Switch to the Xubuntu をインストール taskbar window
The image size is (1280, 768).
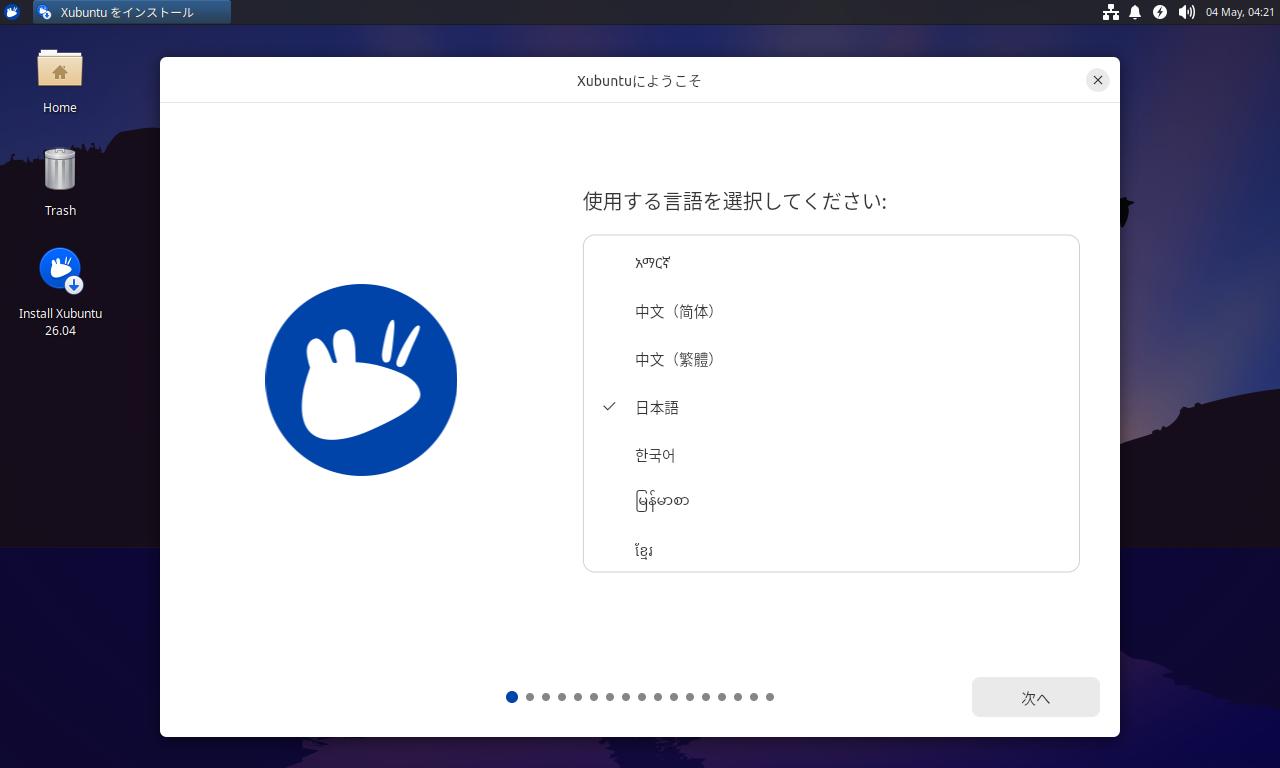coord(132,12)
